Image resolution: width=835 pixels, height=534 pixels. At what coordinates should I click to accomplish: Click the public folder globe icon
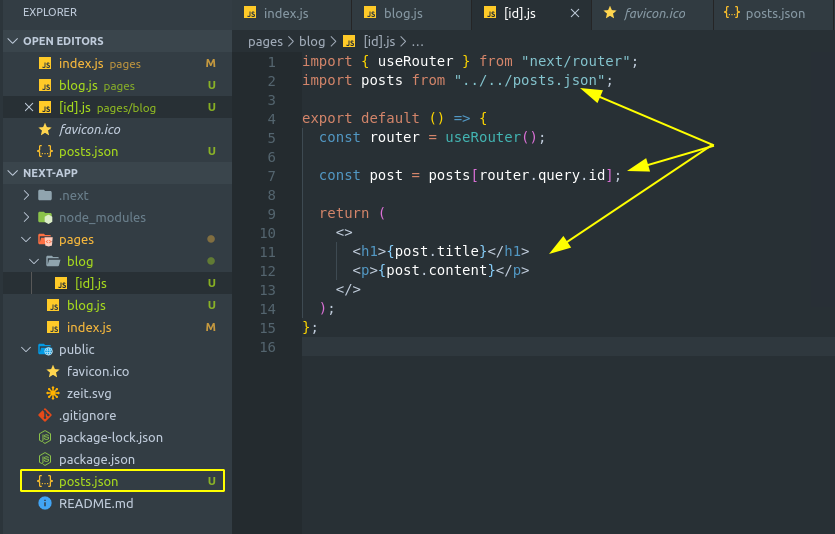coord(45,349)
